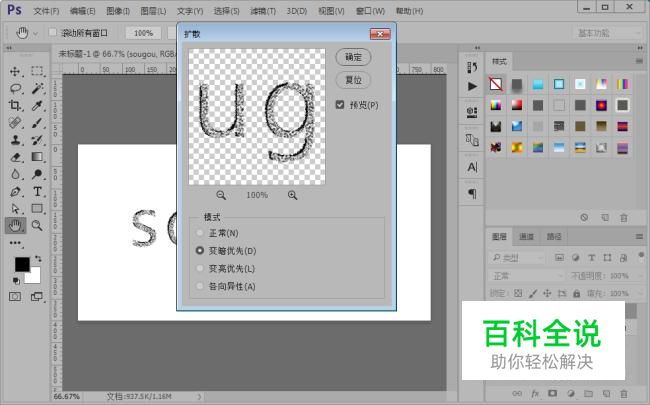Choose 正常(N) mode radio button
The image size is (650, 405).
[200, 233]
